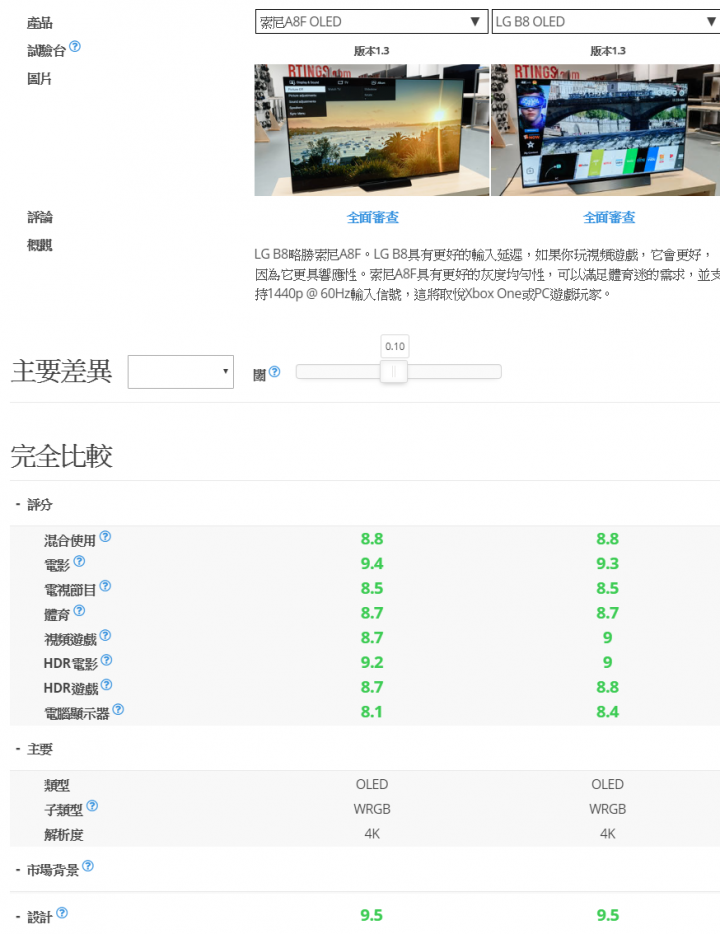Screen dimensions: 720x934
Task: Click the help icon next to 電視節目
Action: (x=105, y=586)
